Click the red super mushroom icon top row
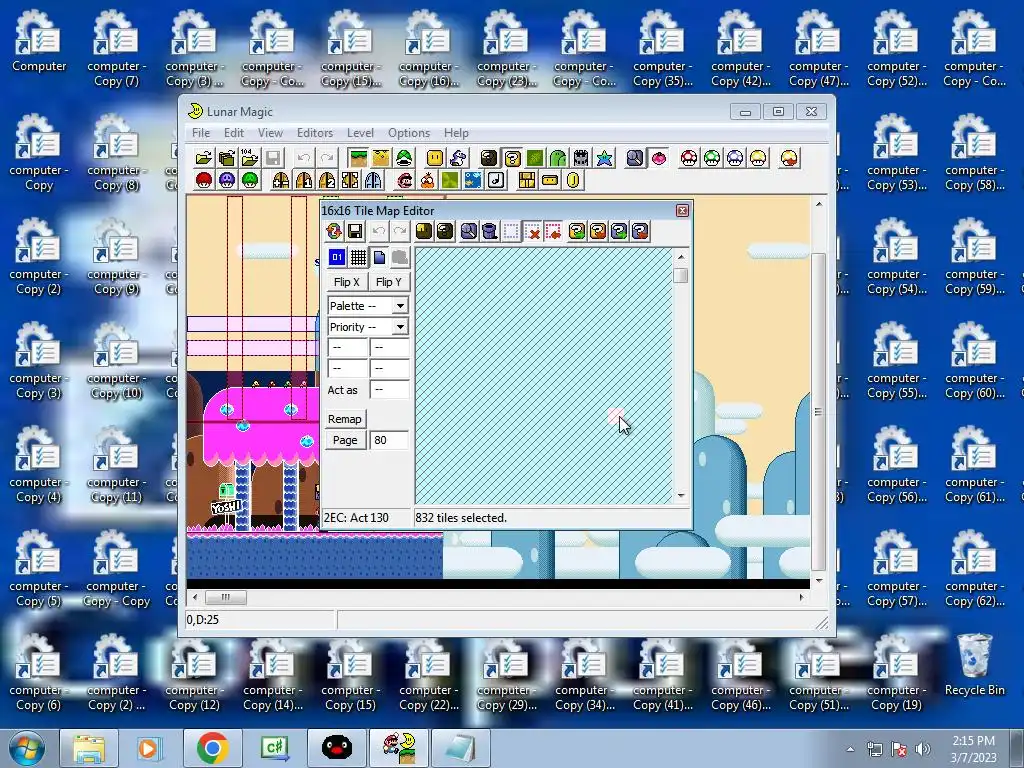This screenshot has height=768, width=1024. [x=688, y=158]
